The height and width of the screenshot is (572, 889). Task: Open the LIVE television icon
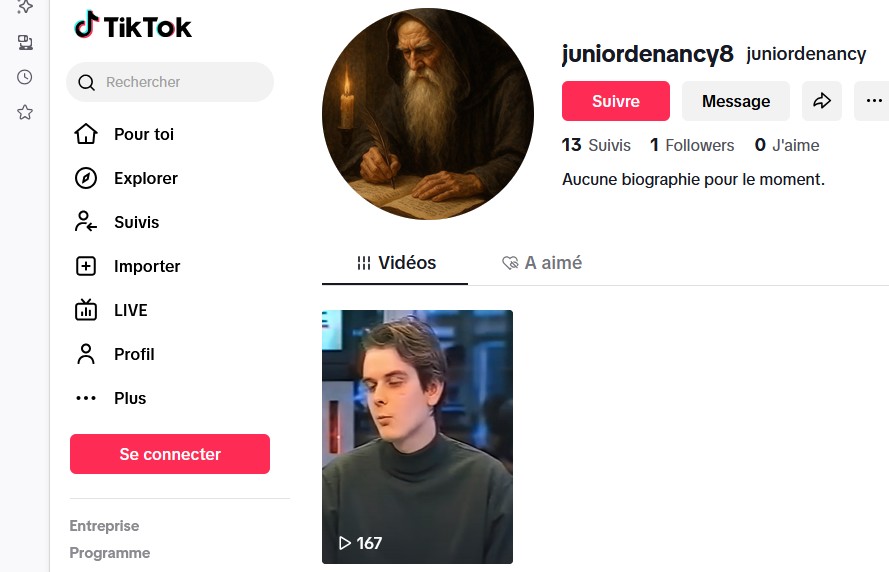point(86,310)
